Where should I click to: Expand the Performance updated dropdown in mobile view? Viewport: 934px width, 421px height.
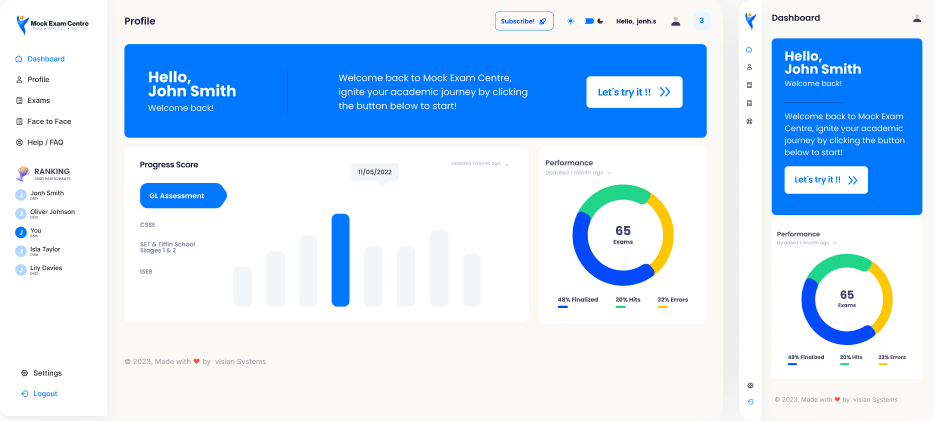(x=833, y=243)
